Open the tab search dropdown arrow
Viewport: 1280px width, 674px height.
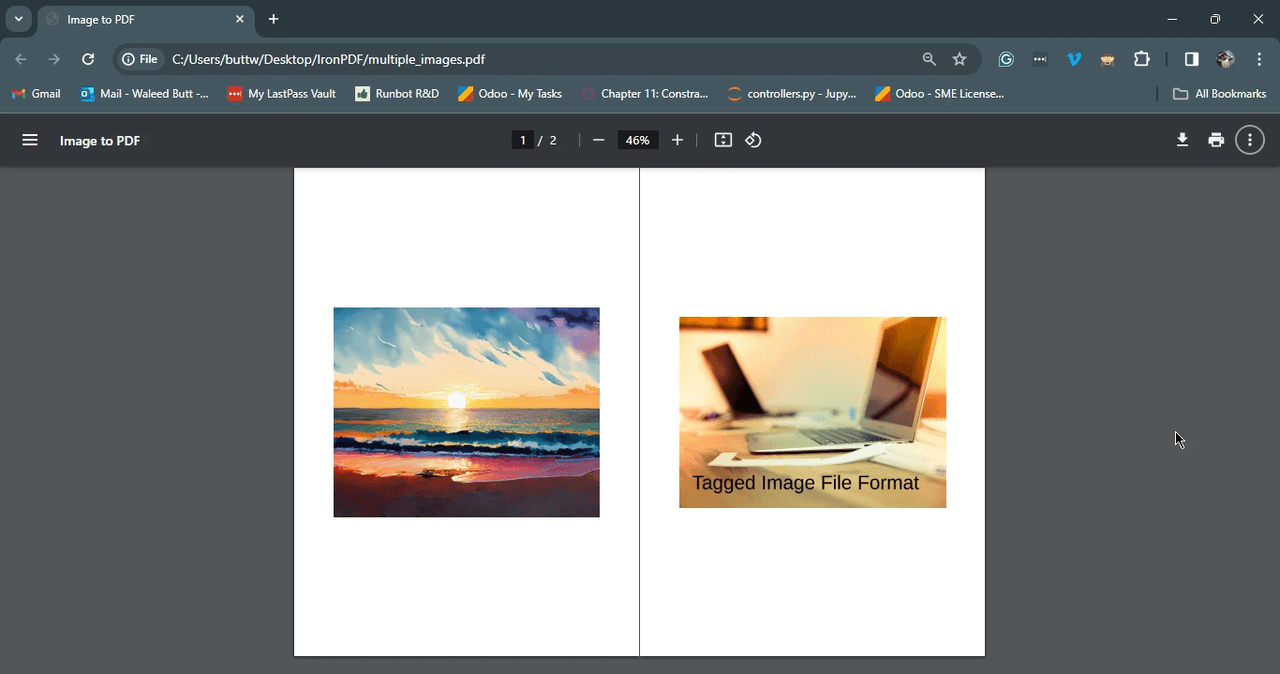point(18,19)
